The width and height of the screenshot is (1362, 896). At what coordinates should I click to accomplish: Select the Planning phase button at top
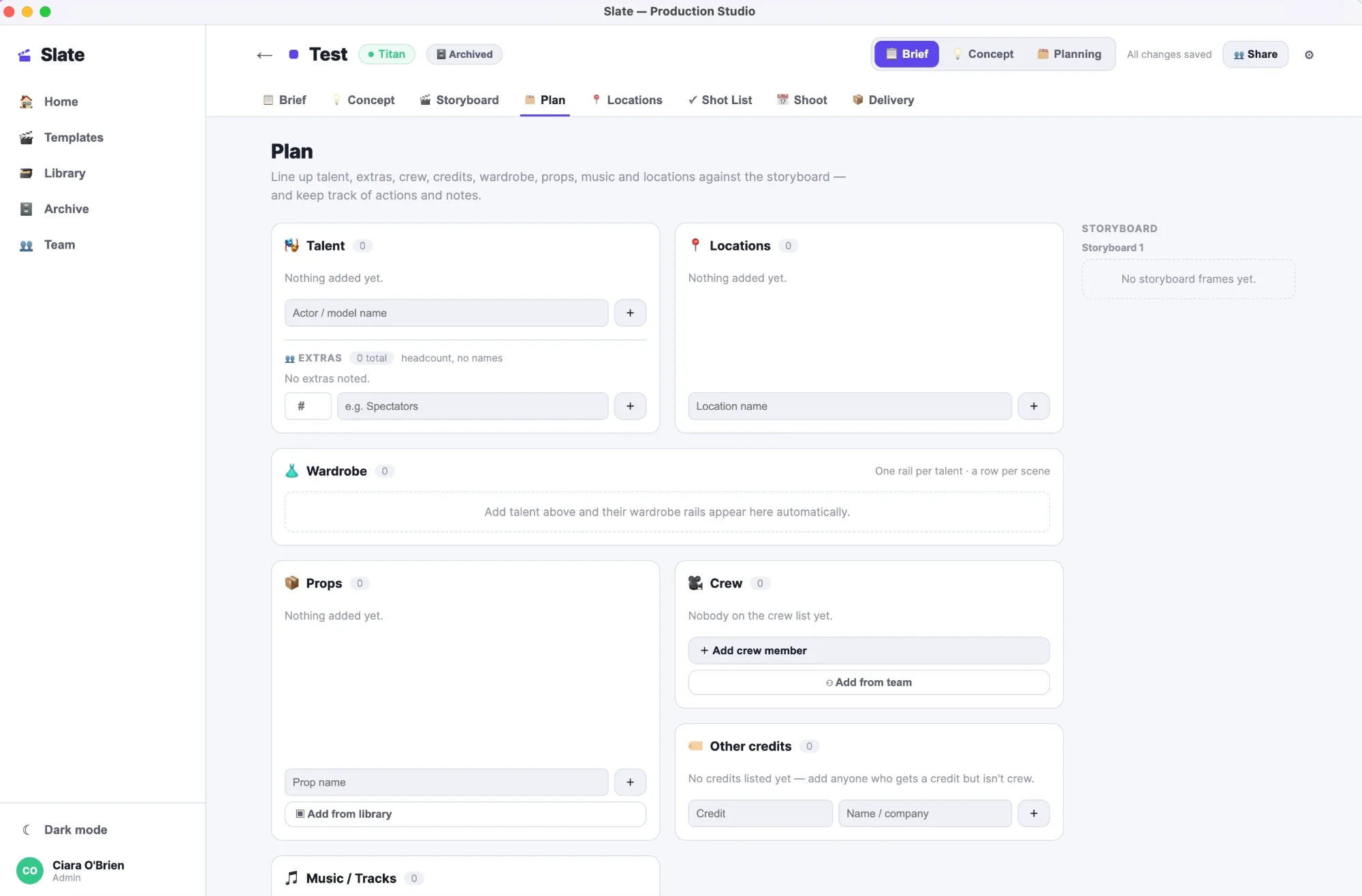point(1069,54)
